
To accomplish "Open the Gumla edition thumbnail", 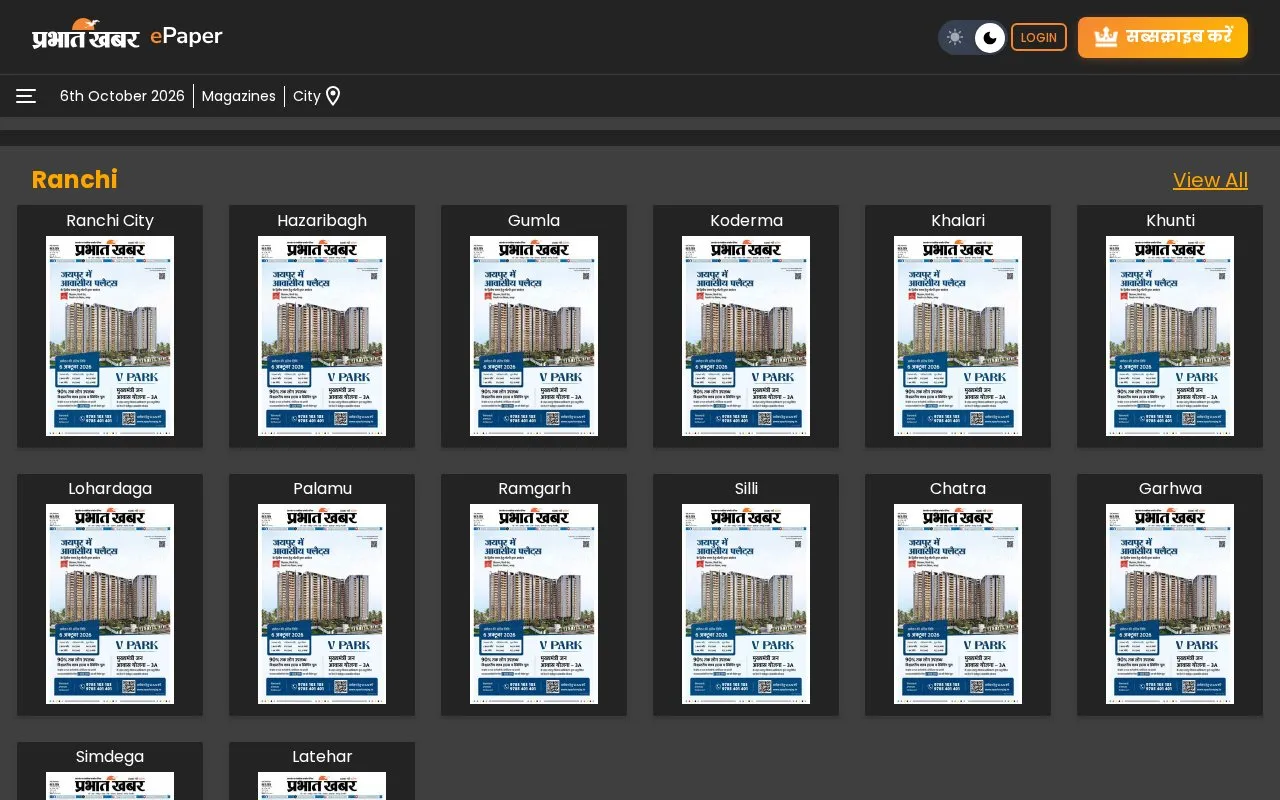I will (x=534, y=336).
